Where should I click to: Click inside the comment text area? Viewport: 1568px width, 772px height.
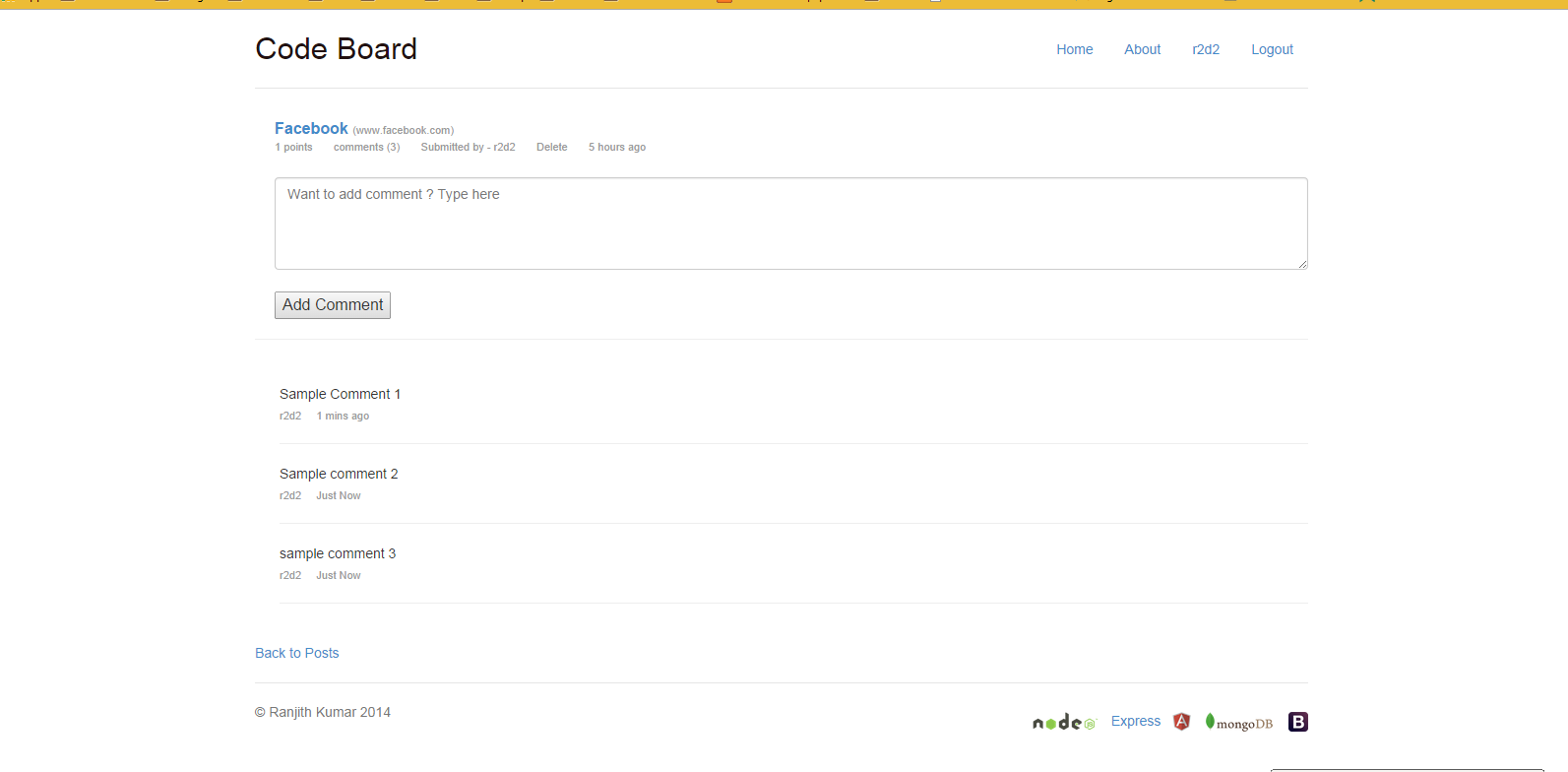790,224
